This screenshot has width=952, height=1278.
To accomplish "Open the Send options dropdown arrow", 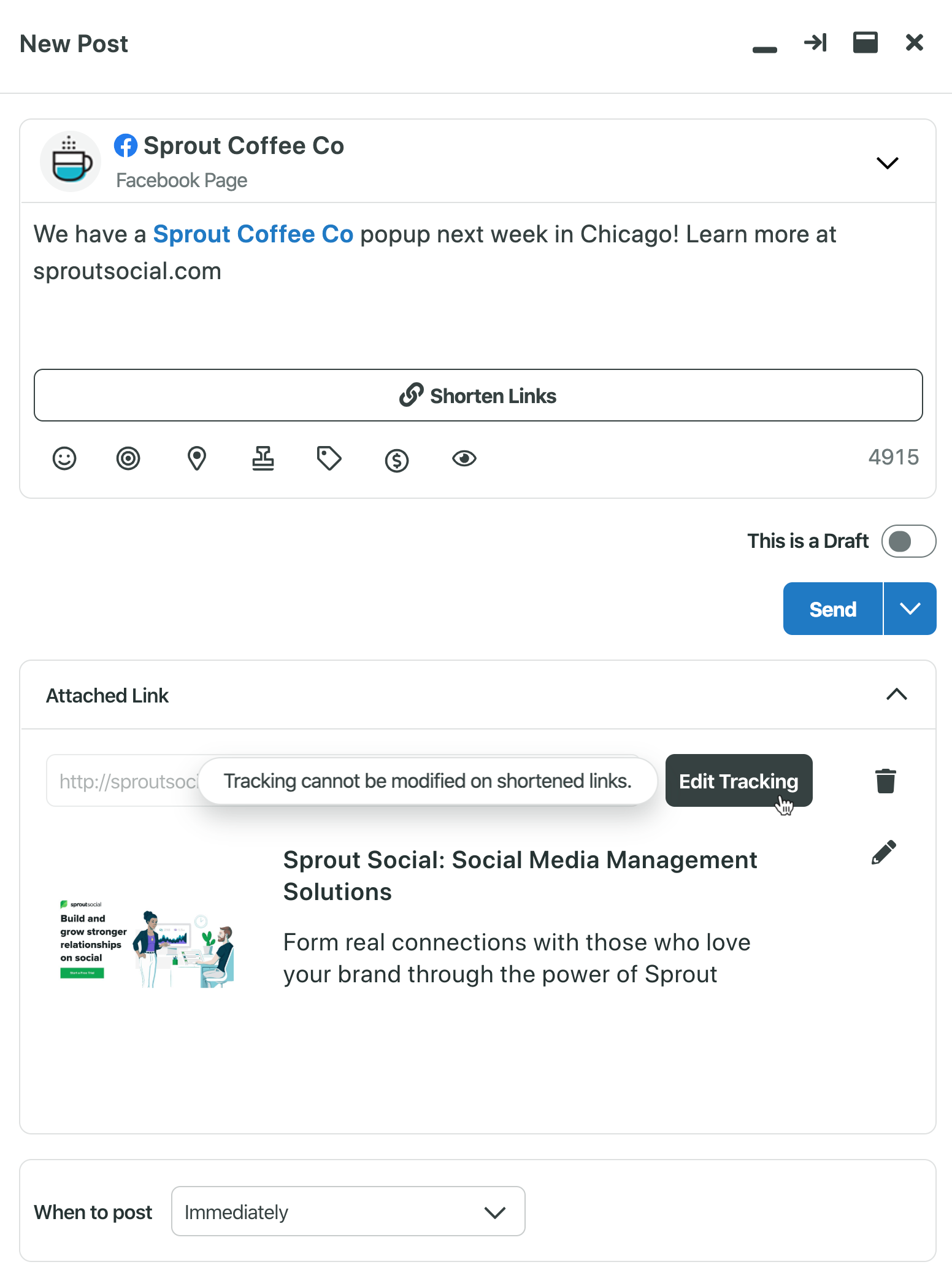I will tap(910, 609).
